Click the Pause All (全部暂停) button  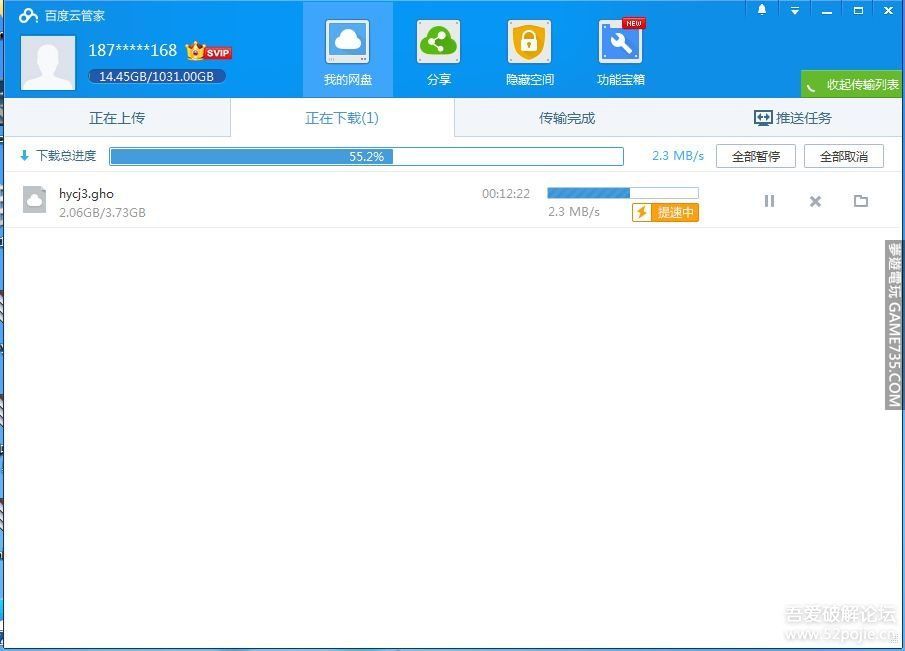(x=756, y=156)
